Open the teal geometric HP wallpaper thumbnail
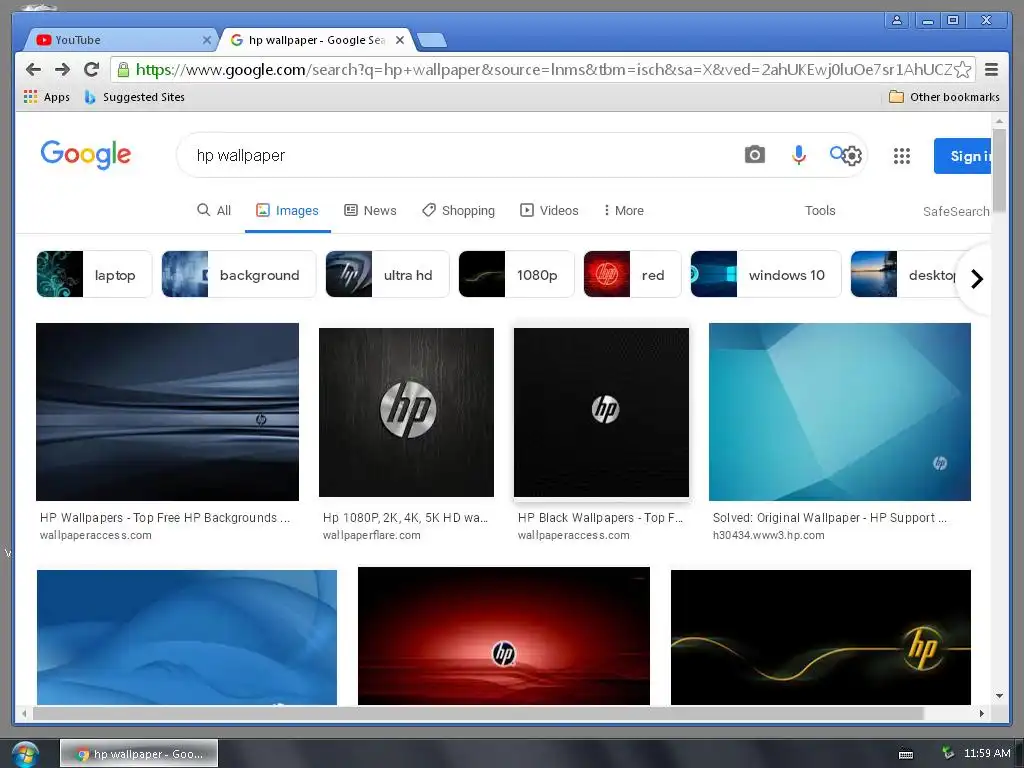1024x768 pixels. click(840, 411)
